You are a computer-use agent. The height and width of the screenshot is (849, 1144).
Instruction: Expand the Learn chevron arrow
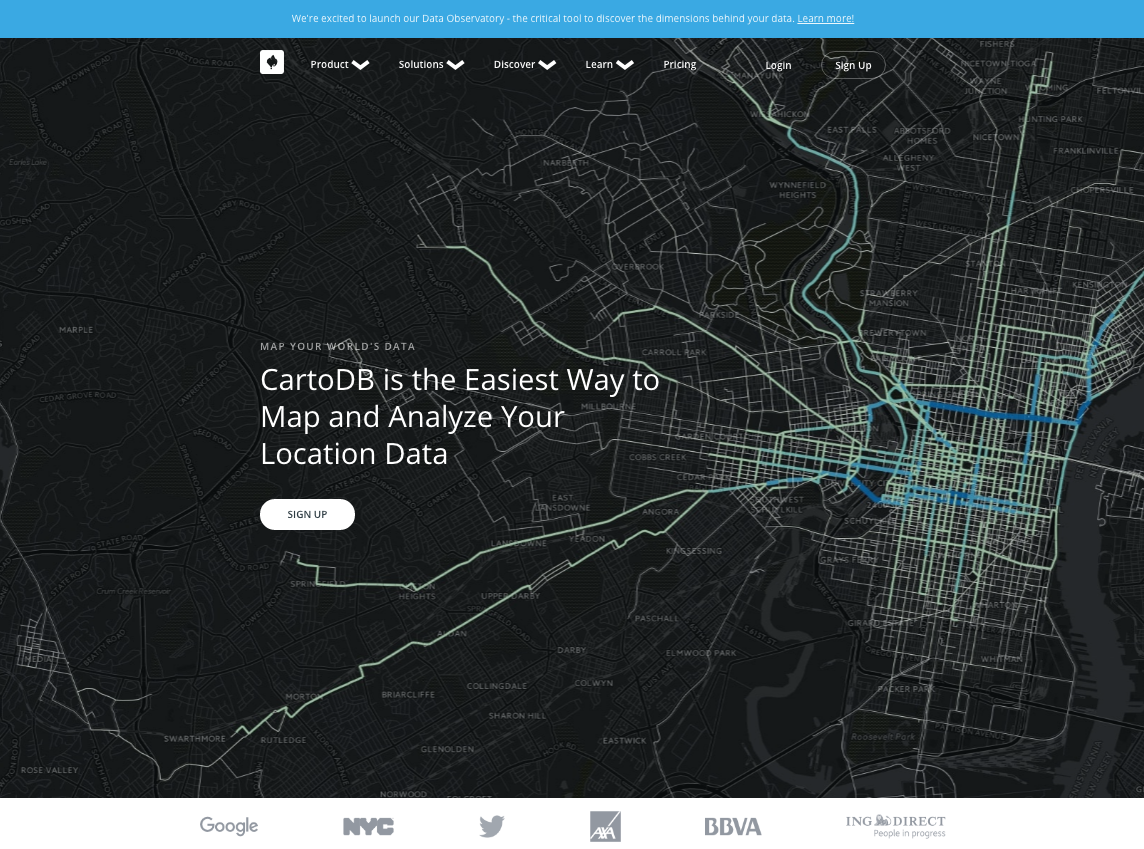[625, 65]
